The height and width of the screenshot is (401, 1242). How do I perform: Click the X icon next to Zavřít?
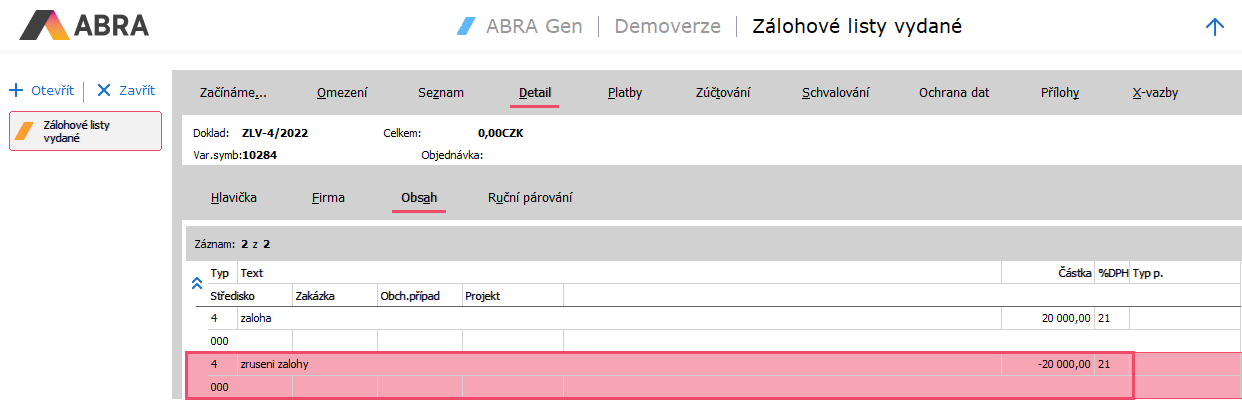point(103,91)
